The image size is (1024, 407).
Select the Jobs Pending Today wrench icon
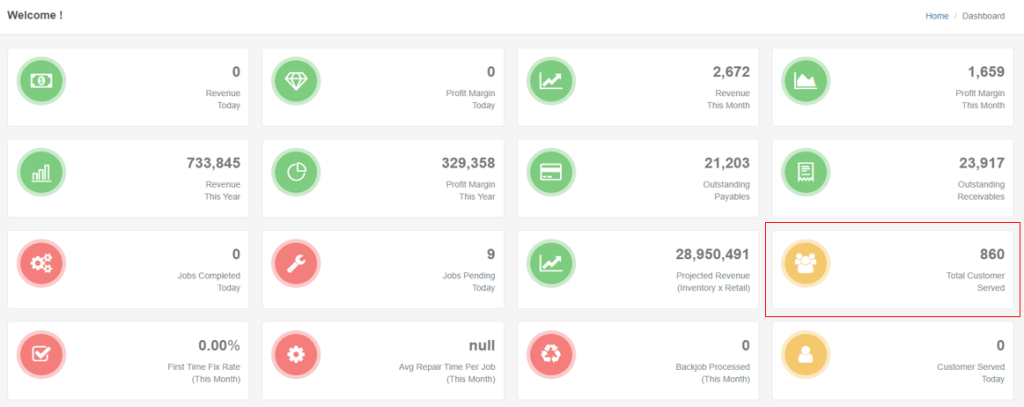296,263
